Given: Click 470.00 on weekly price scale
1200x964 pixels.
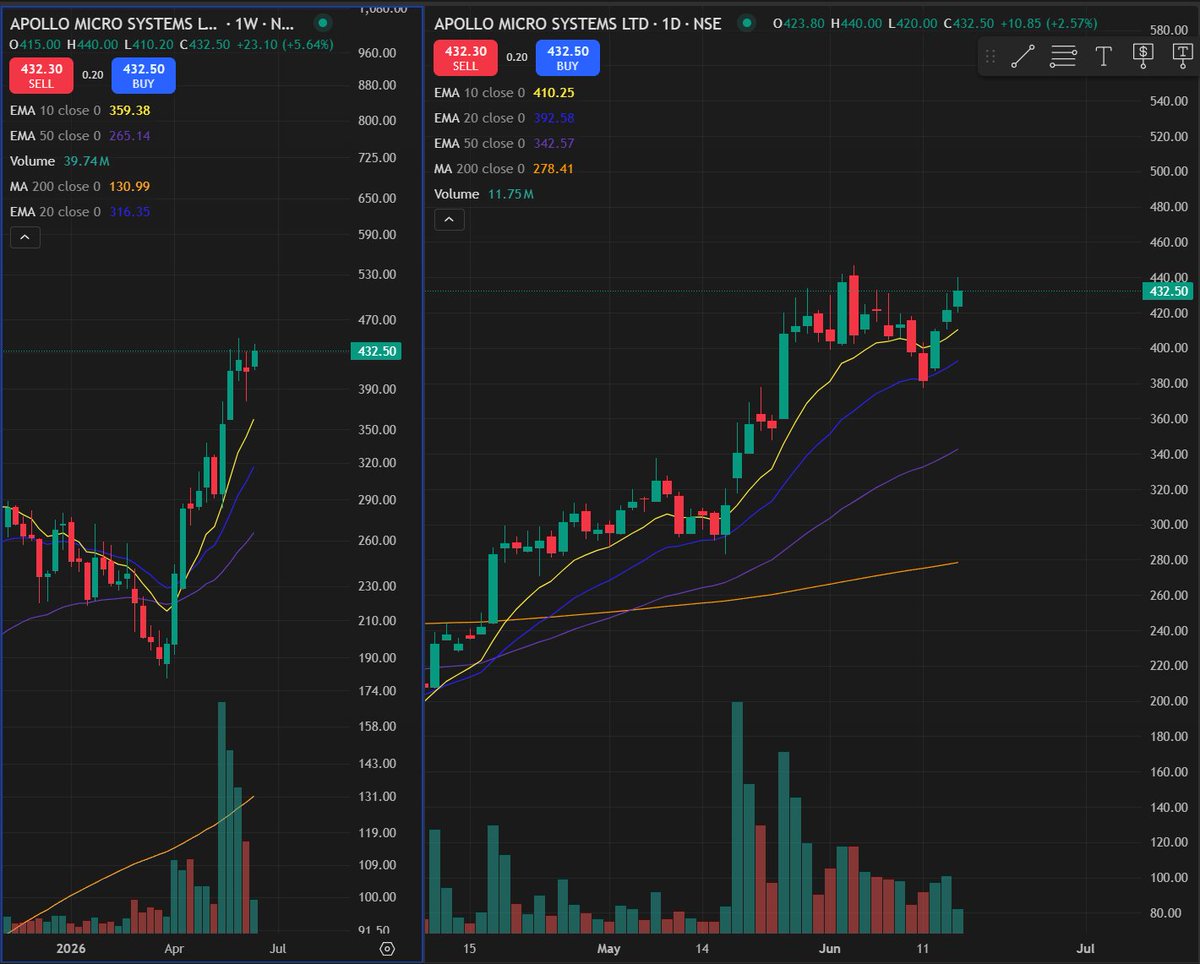Looking at the screenshot, I should (x=379, y=320).
